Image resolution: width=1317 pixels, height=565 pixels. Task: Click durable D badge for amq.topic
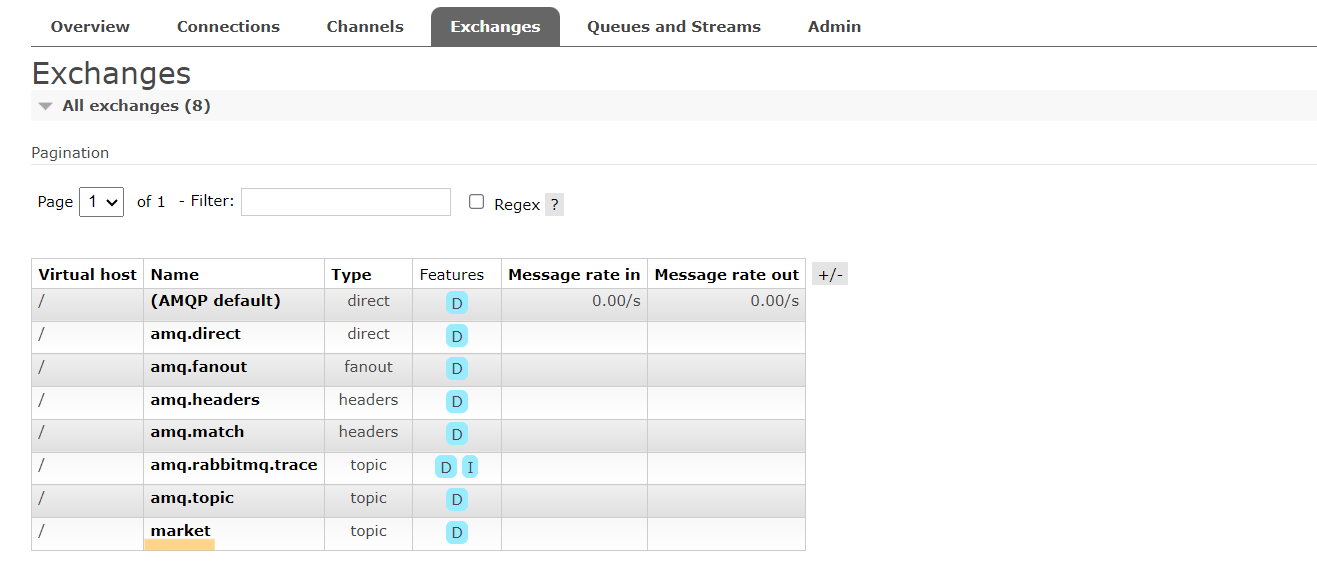tap(457, 500)
